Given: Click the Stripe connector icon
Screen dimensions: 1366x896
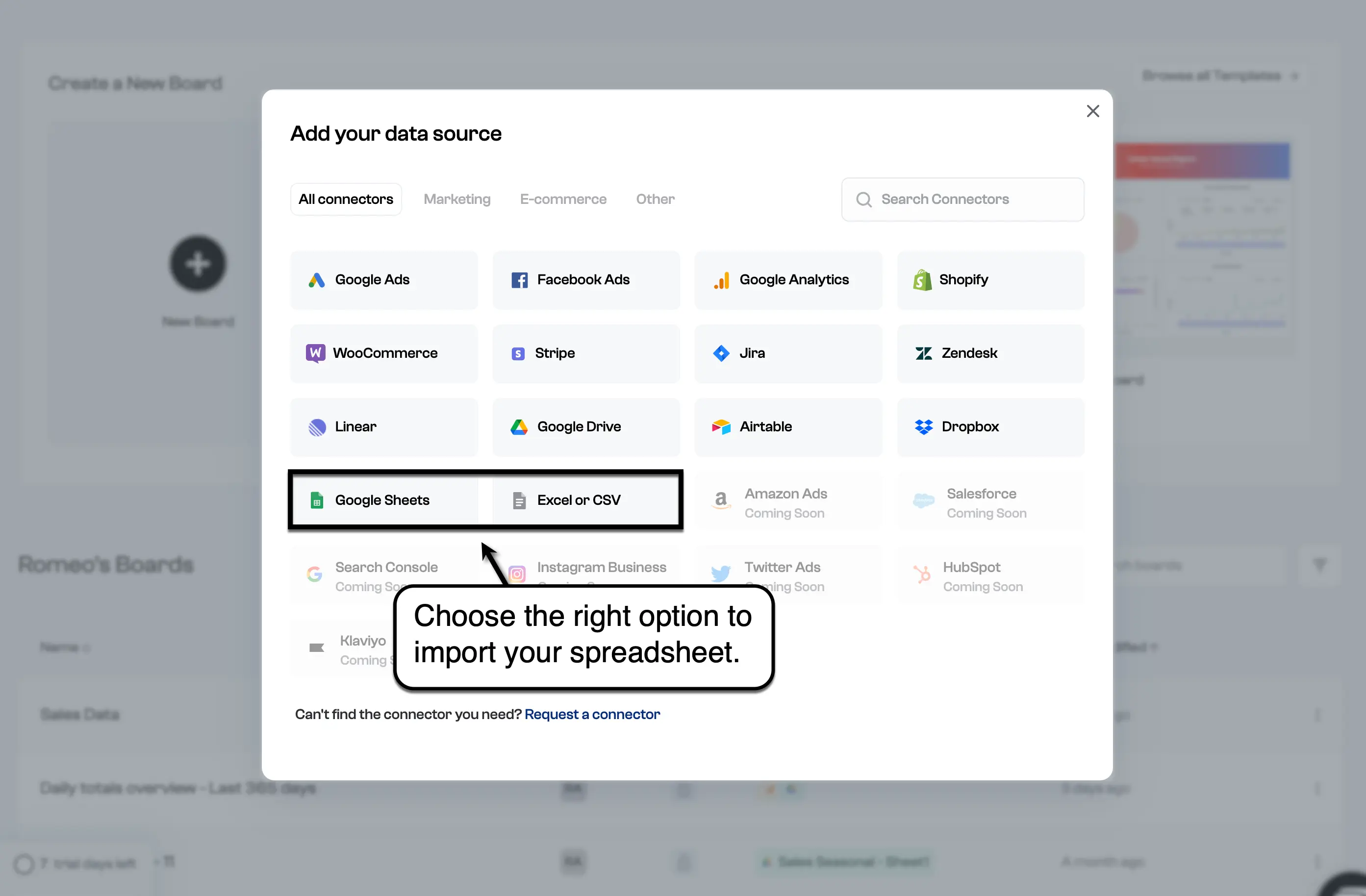Looking at the screenshot, I should click(x=518, y=353).
